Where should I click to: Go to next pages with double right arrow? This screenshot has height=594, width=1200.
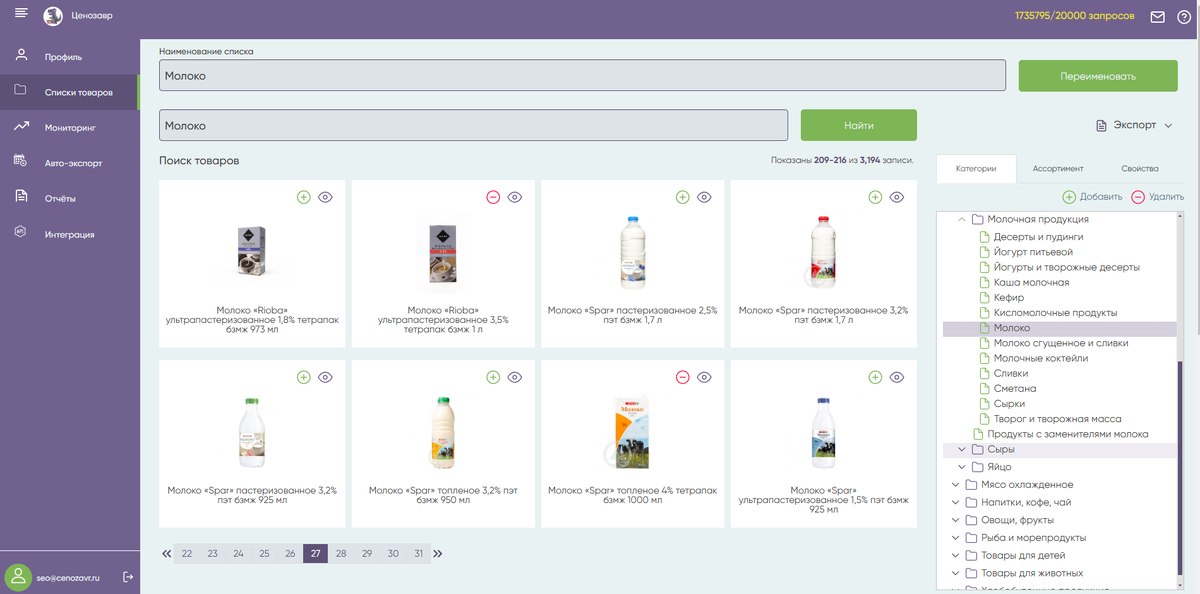(438, 553)
